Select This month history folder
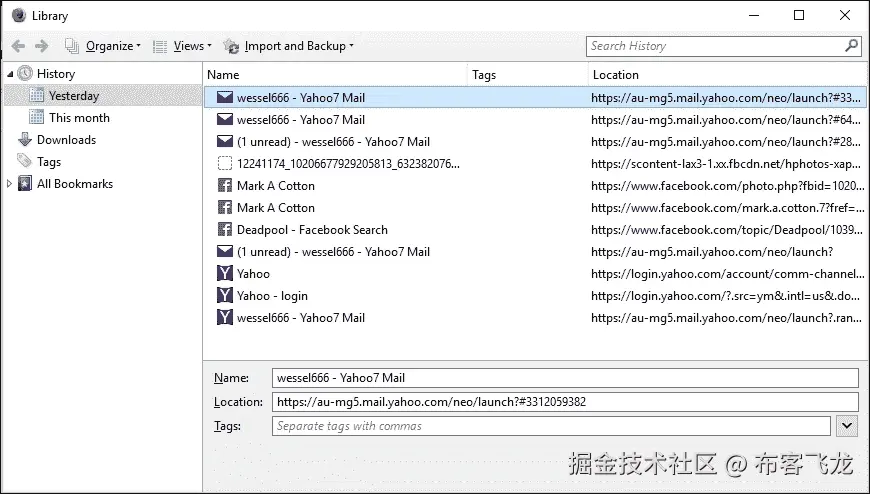Screen dimensions: 870x494 79,118
